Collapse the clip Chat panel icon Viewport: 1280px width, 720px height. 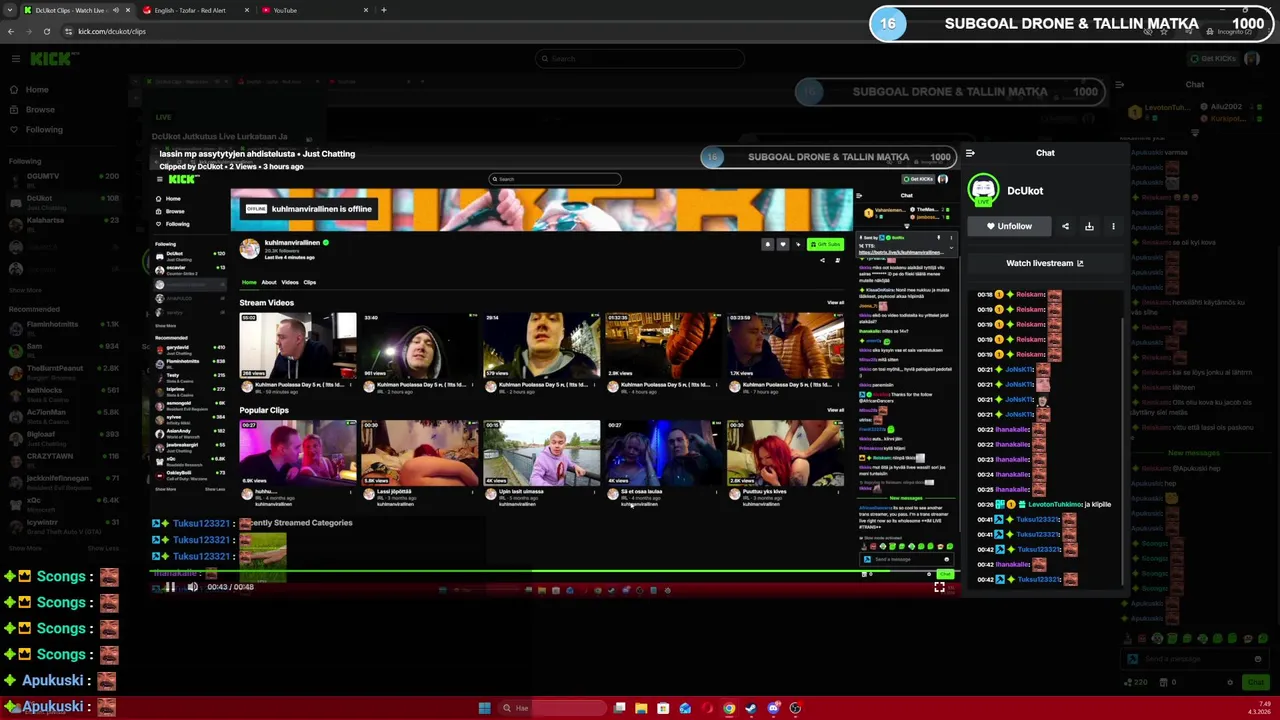click(x=969, y=153)
